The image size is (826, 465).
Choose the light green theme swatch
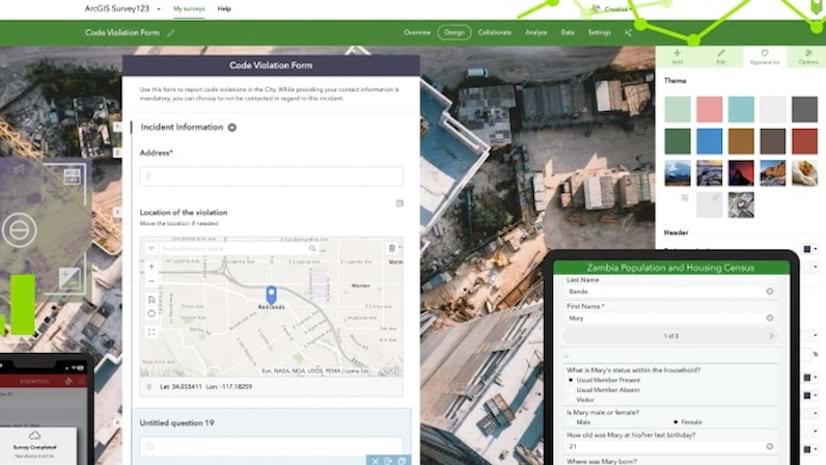click(x=677, y=110)
